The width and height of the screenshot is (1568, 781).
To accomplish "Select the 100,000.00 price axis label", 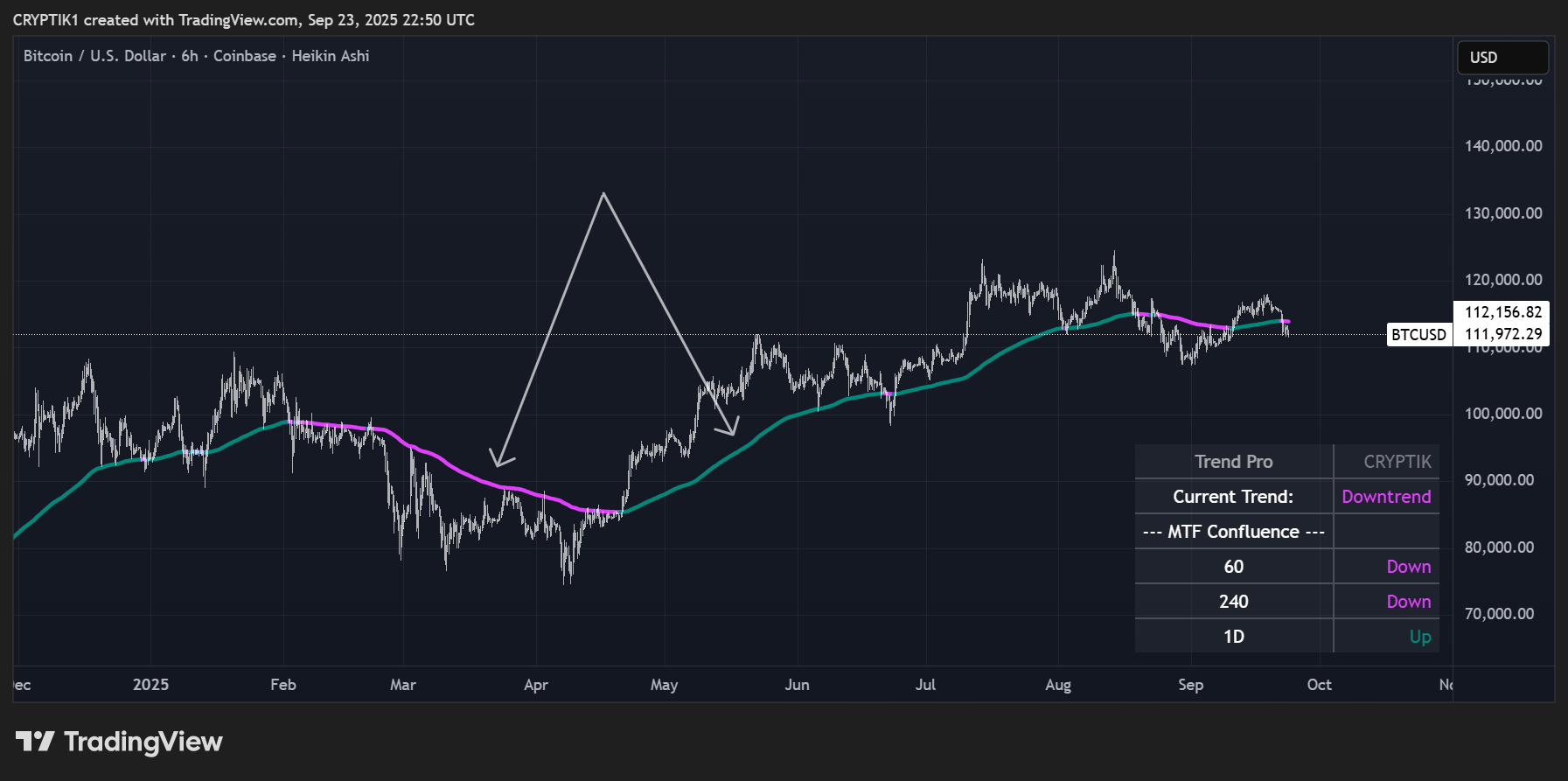I will pos(1503,414).
